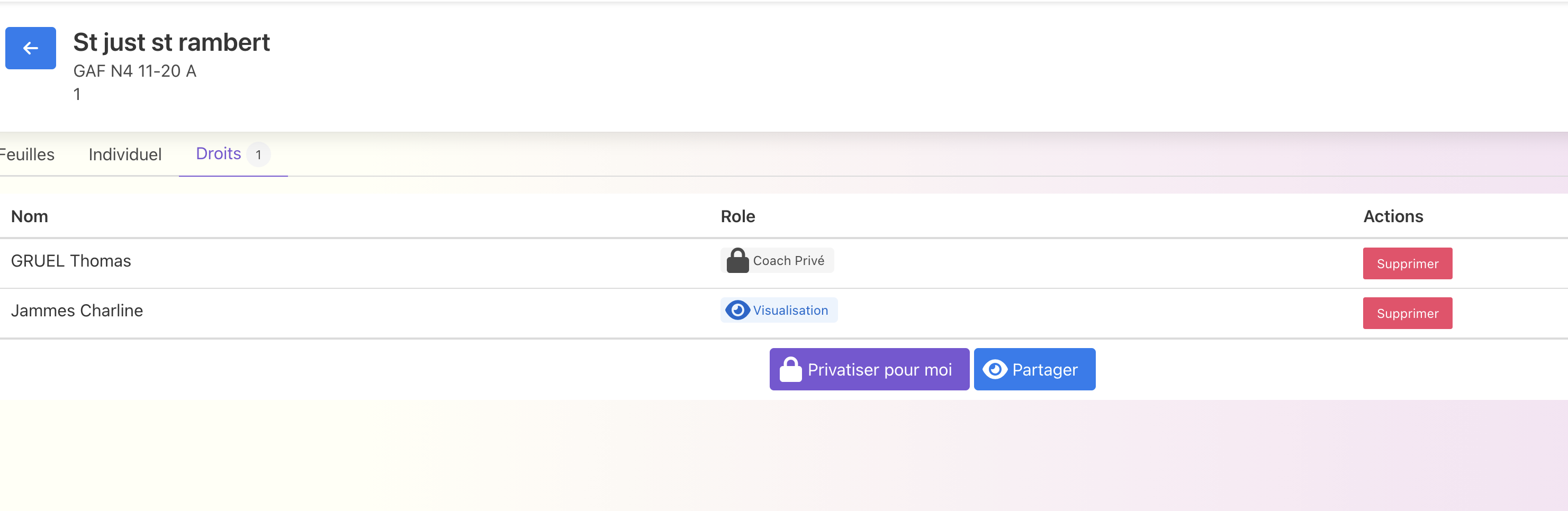The height and width of the screenshot is (511, 1568).
Task: Click the Visualisation role label
Action: point(790,310)
